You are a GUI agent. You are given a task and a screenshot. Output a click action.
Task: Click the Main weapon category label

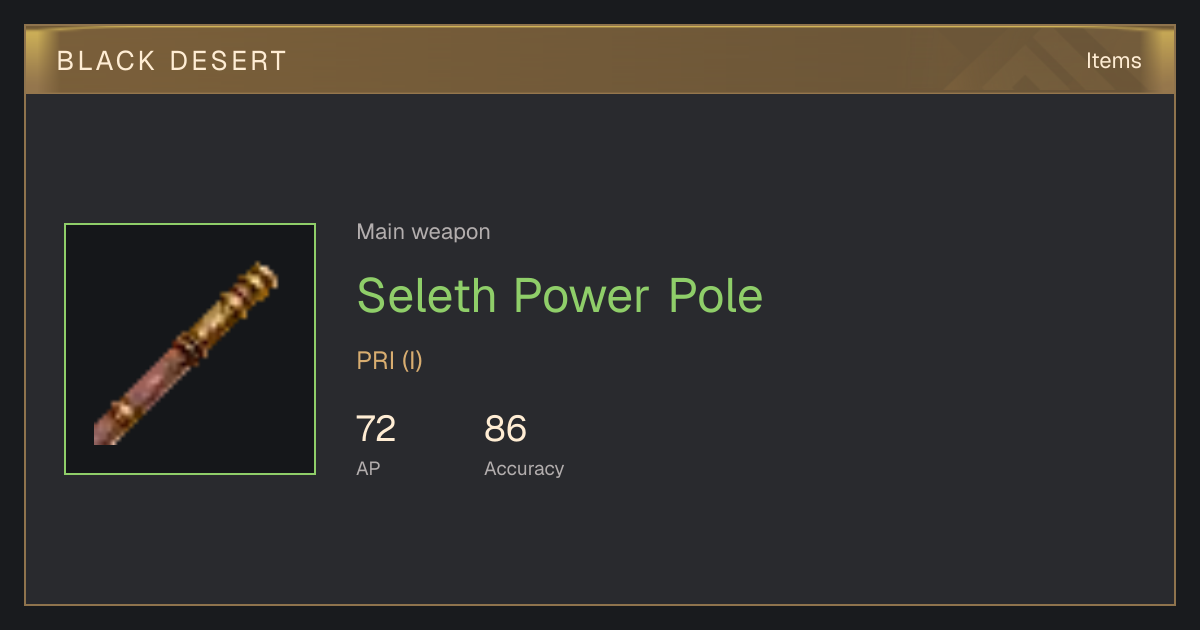423,232
